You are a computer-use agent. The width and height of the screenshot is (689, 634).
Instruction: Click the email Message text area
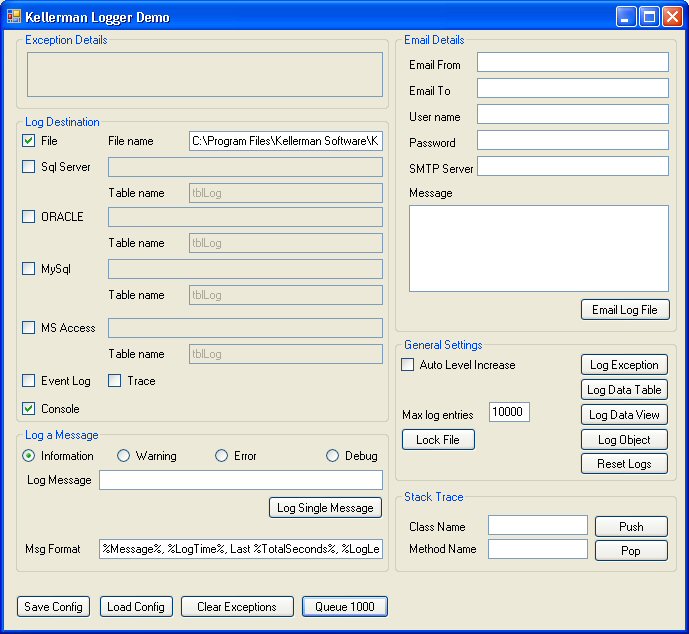[x=539, y=248]
